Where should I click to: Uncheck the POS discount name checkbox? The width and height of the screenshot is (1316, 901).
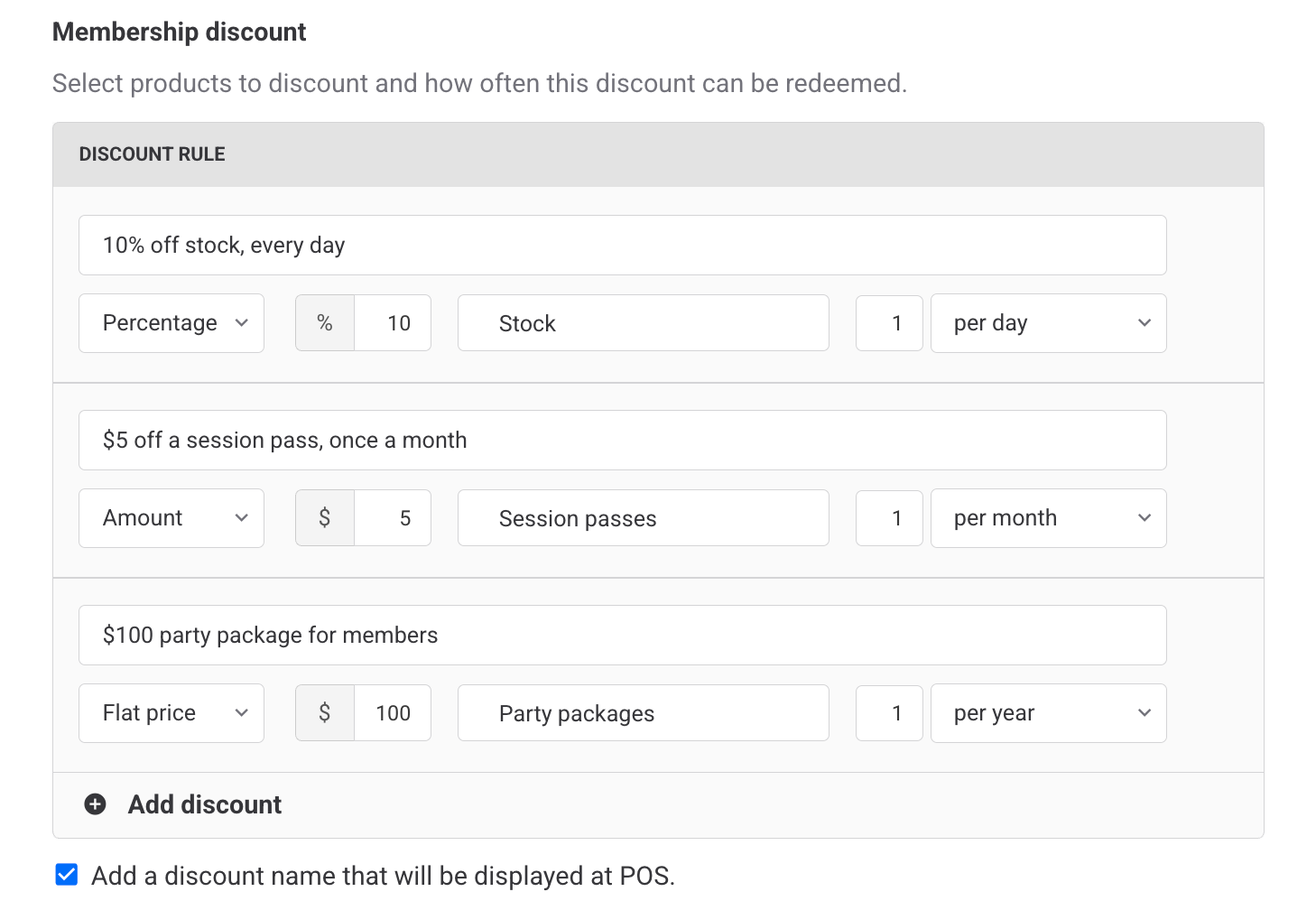point(67,875)
